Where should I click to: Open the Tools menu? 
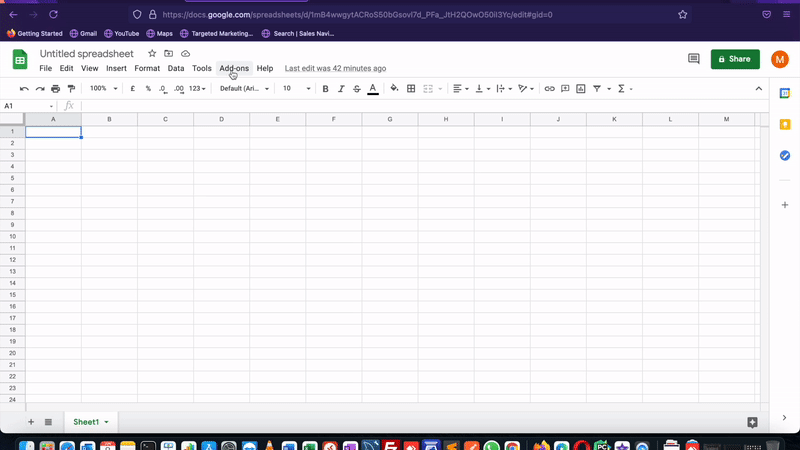[202, 68]
